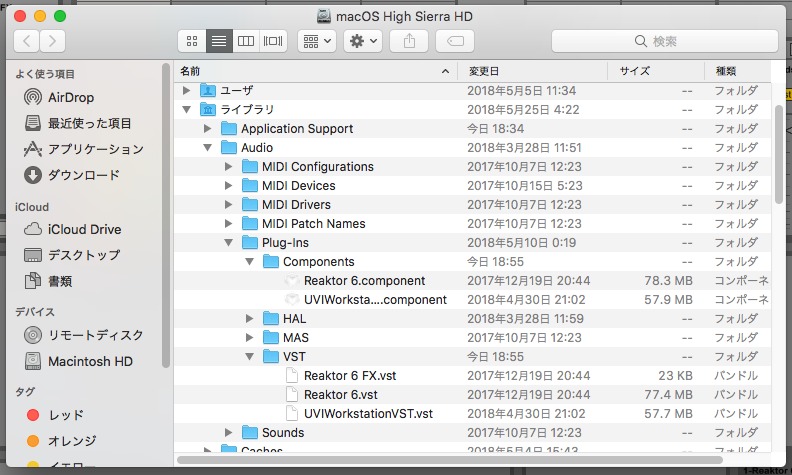The image size is (792, 475).
Task: Switch to column view
Action: [246, 41]
